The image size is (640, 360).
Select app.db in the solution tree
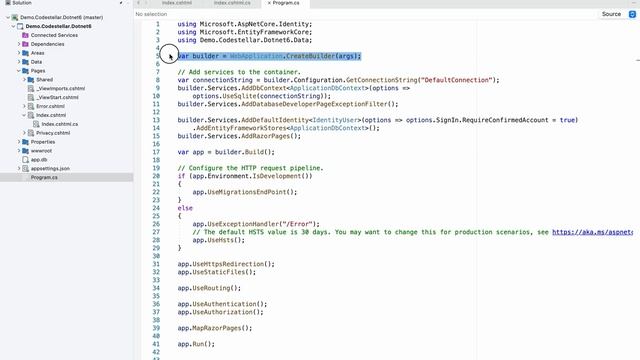point(39,160)
